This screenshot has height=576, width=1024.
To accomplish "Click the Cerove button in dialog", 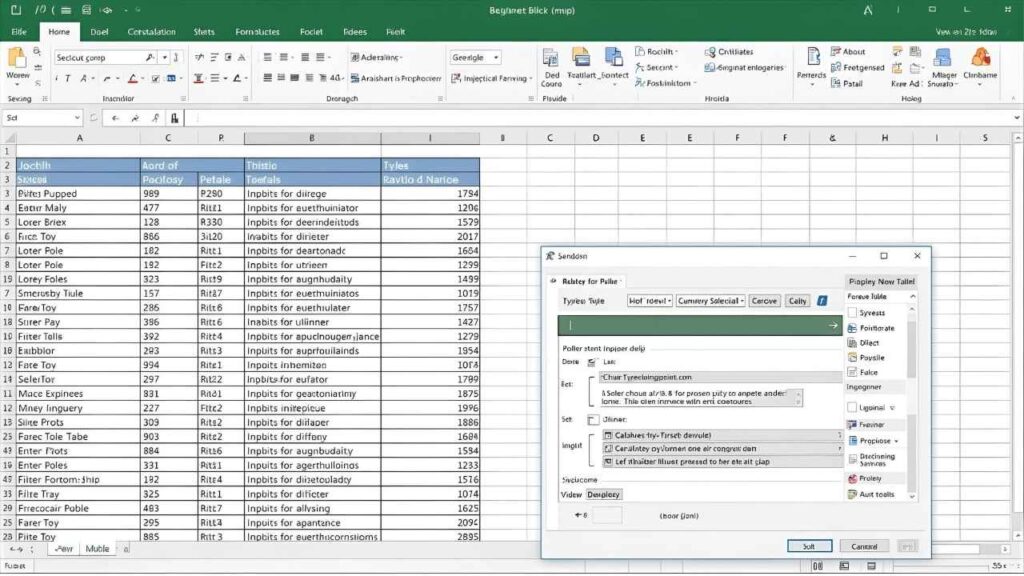I will 764,301.
